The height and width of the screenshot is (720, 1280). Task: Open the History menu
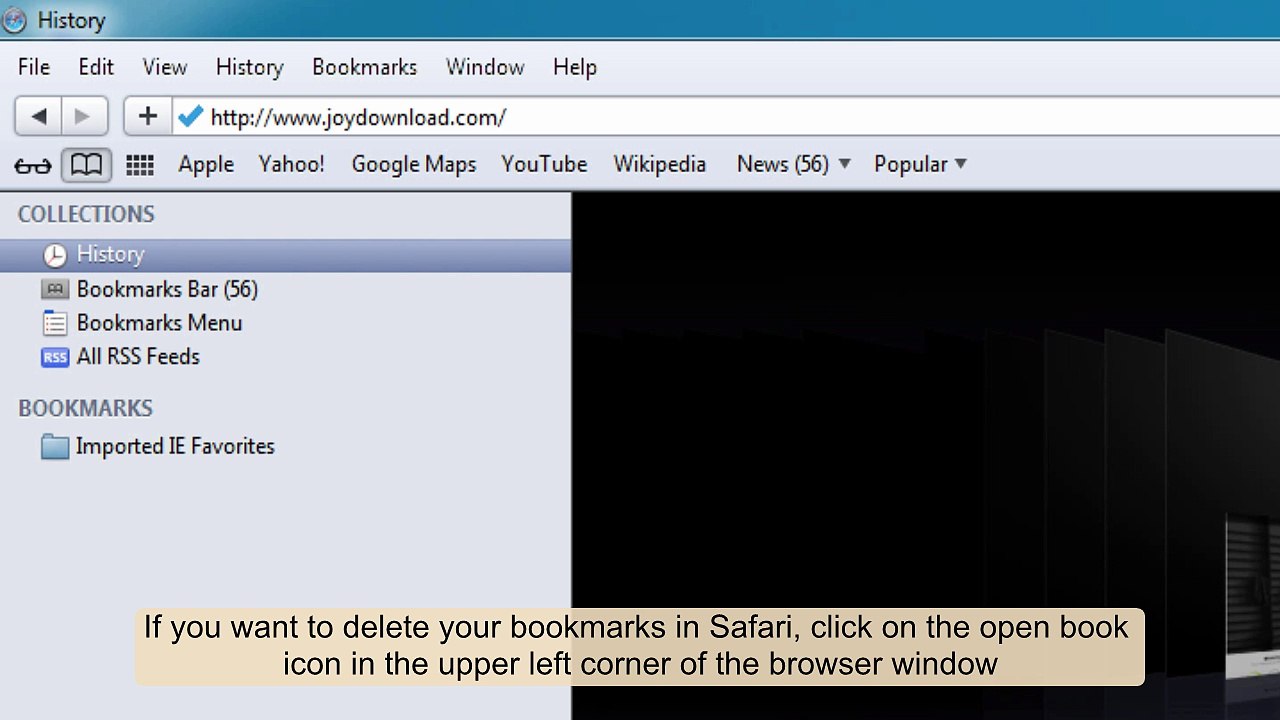[x=250, y=67]
